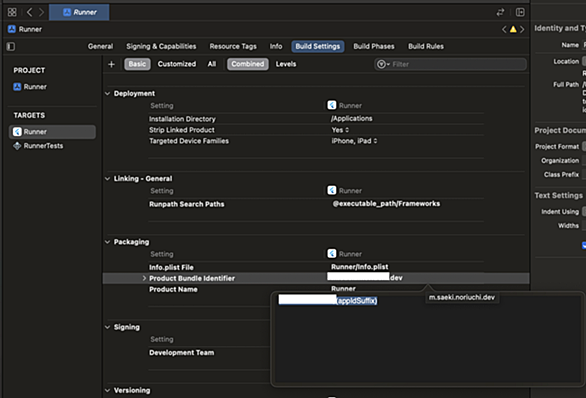Click the Runner/Info.plist value

[360, 267]
